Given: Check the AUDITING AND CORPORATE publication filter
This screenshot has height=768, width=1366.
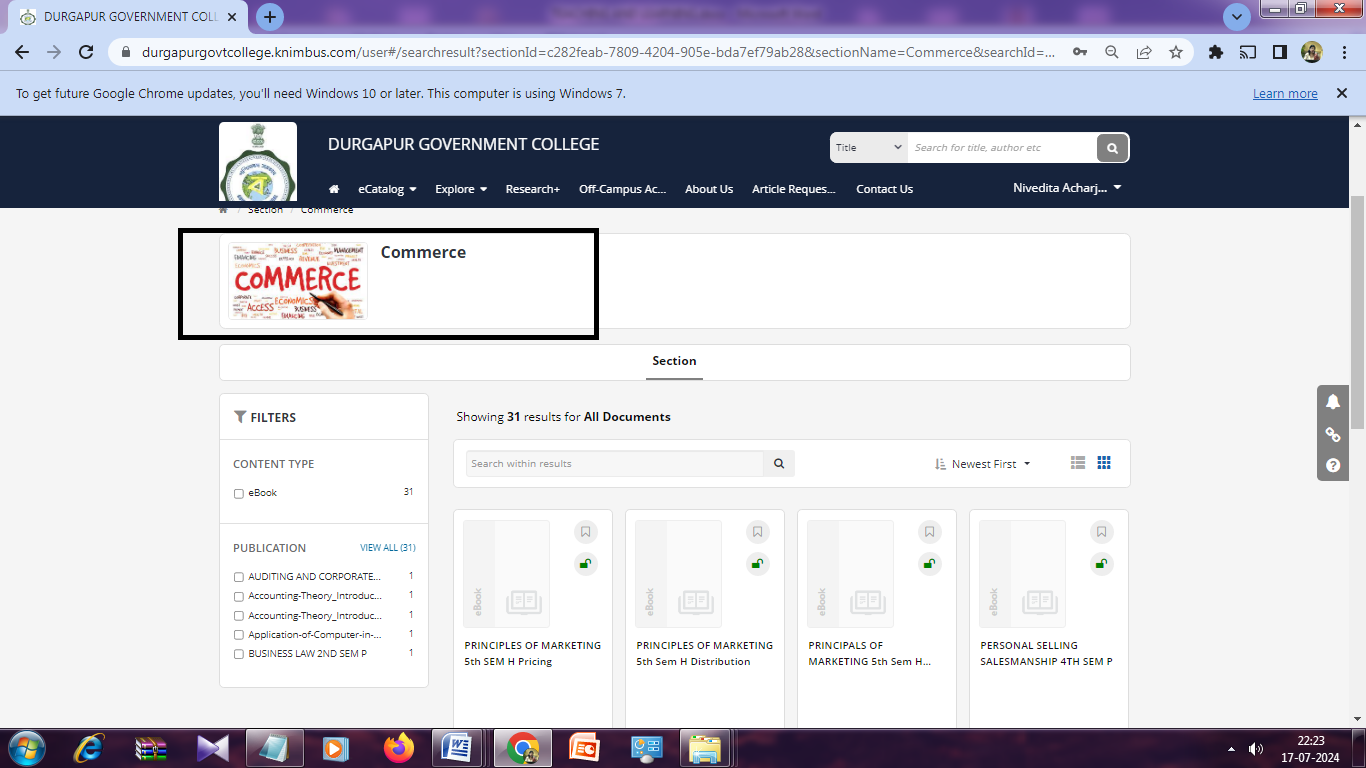Looking at the screenshot, I should point(239,577).
